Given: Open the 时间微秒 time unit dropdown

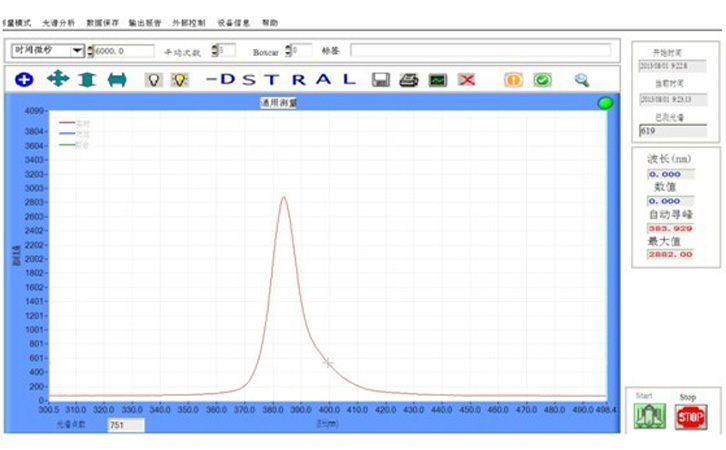Looking at the screenshot, I should 77,51.
